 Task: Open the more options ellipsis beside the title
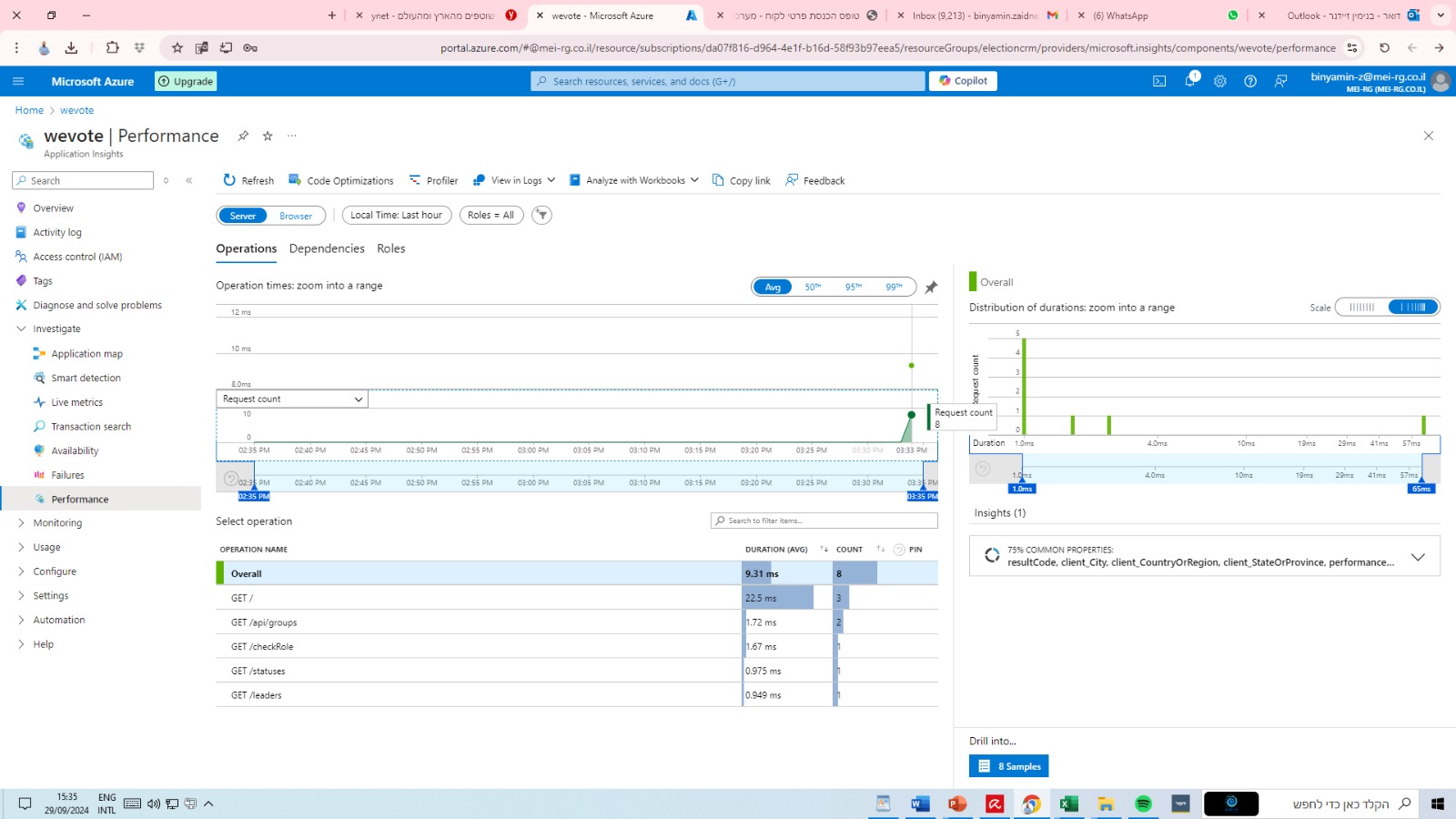(292, 136)
